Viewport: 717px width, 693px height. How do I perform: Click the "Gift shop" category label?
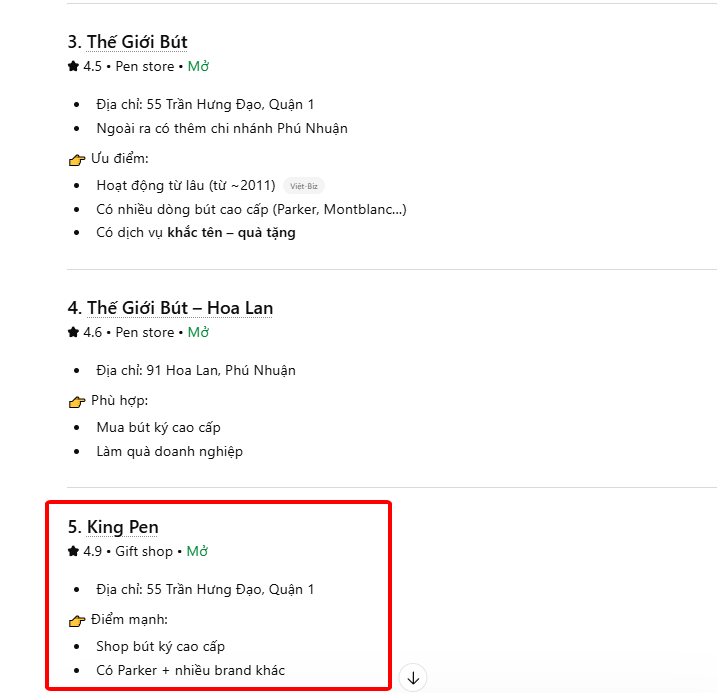(142, 551)
